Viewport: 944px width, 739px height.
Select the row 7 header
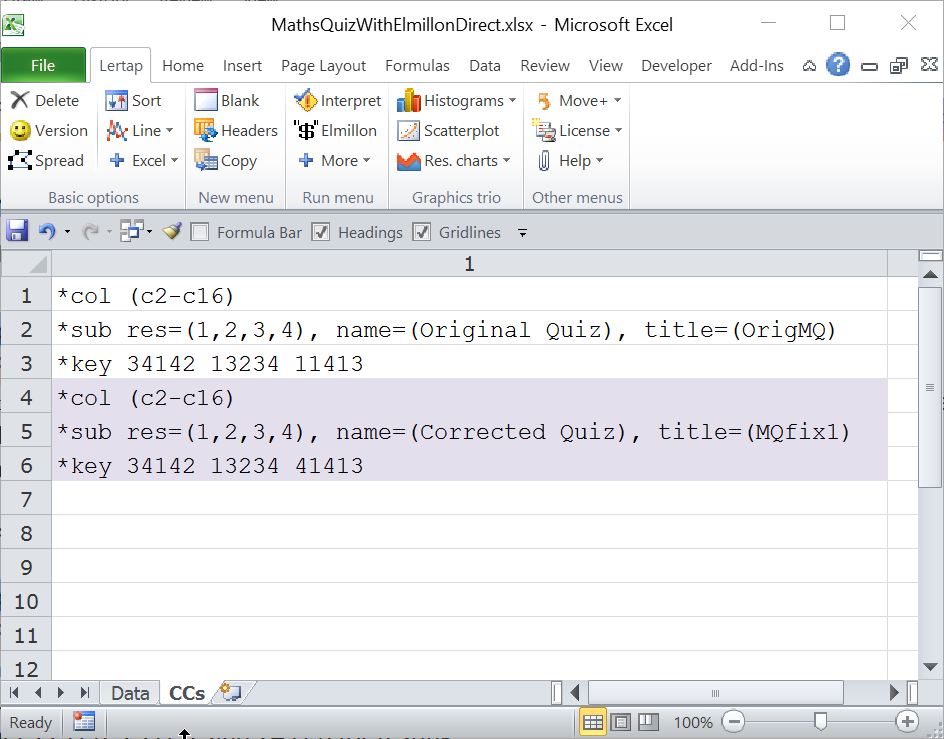pos(26,499)
